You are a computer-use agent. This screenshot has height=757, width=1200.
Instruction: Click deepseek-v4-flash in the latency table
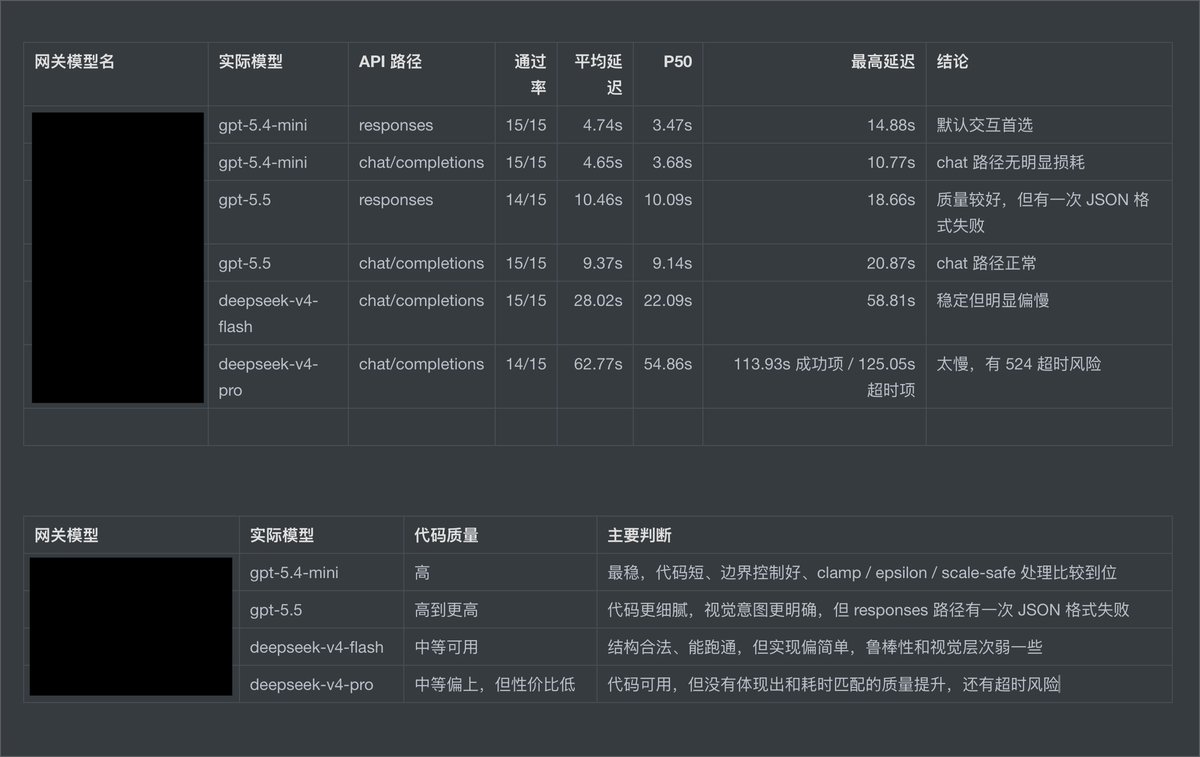pos(268,313)
